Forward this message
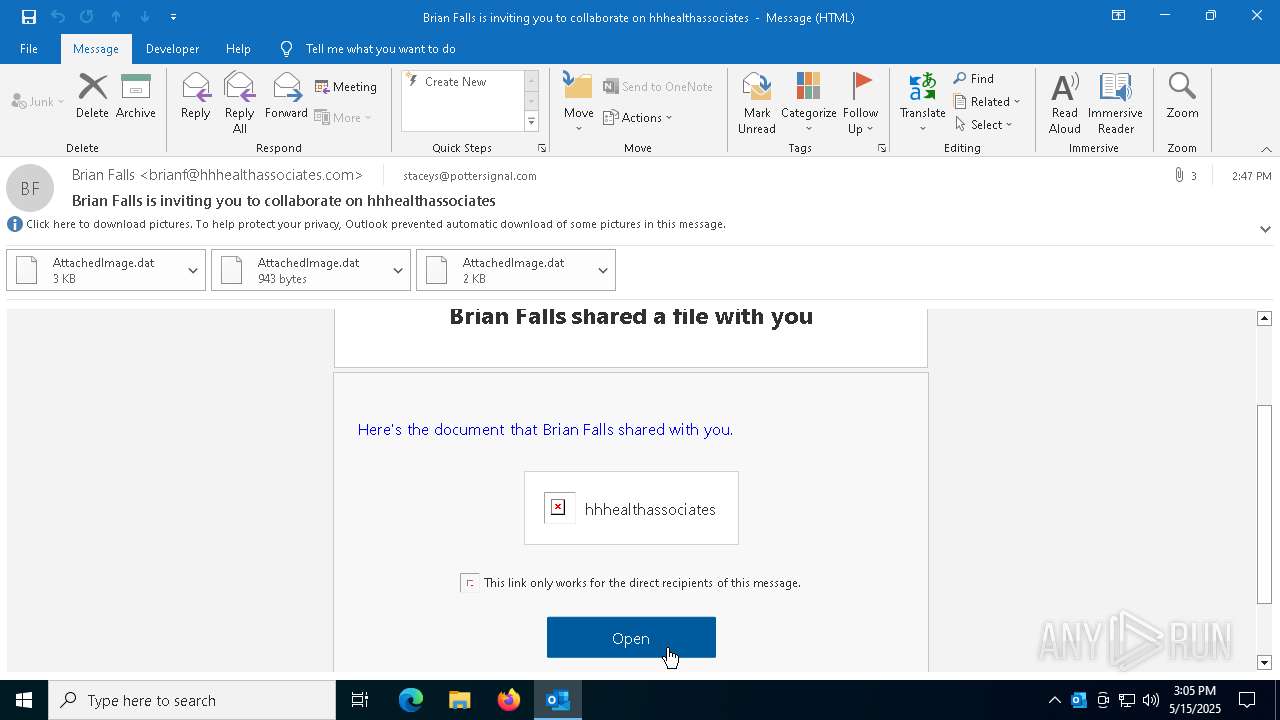This screenshot has height=720, width=1280. (286, 97)
